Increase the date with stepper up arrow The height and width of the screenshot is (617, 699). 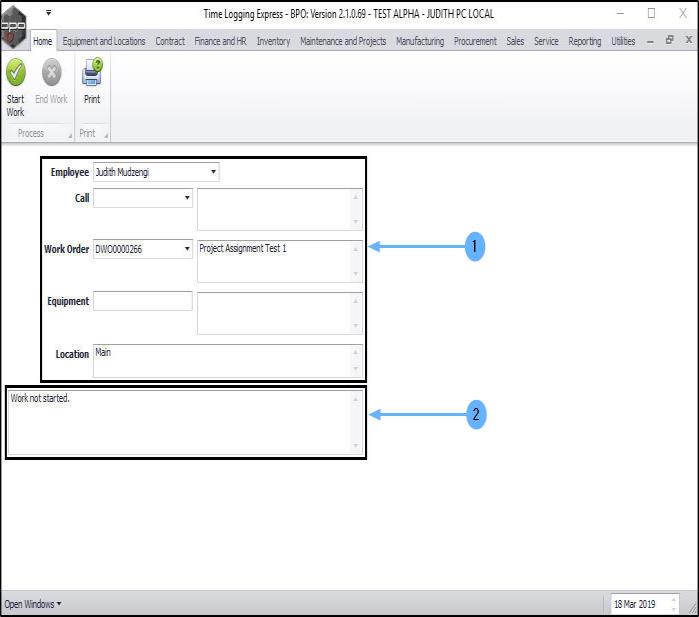coord(674,600)
